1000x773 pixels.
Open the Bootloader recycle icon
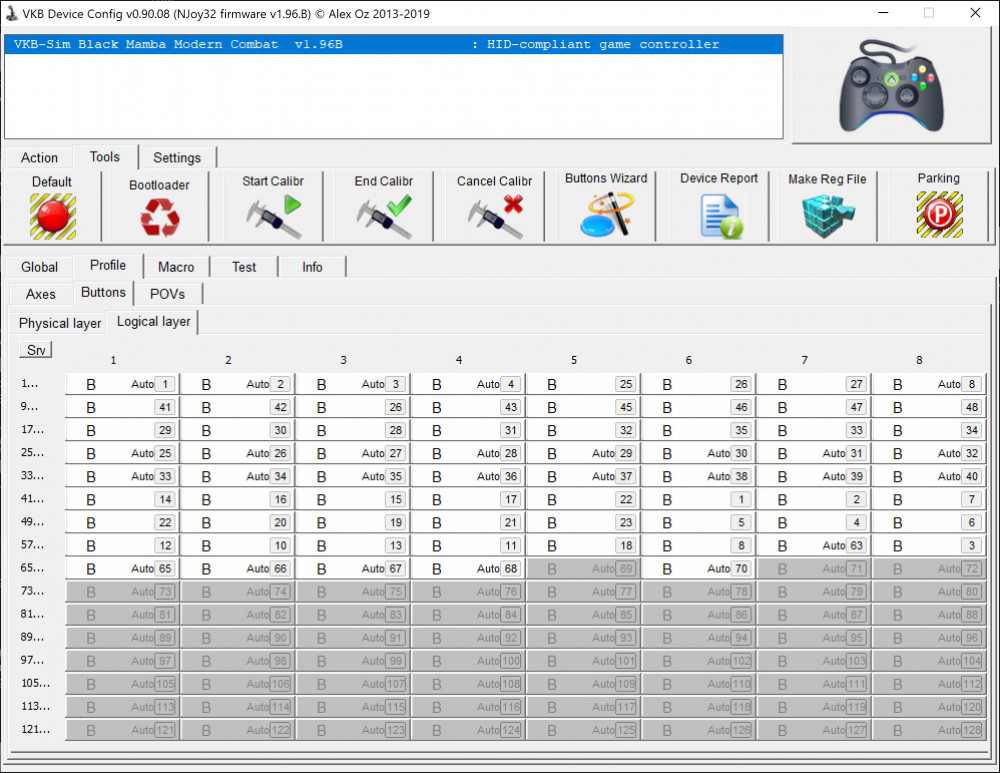coord(159,216)
